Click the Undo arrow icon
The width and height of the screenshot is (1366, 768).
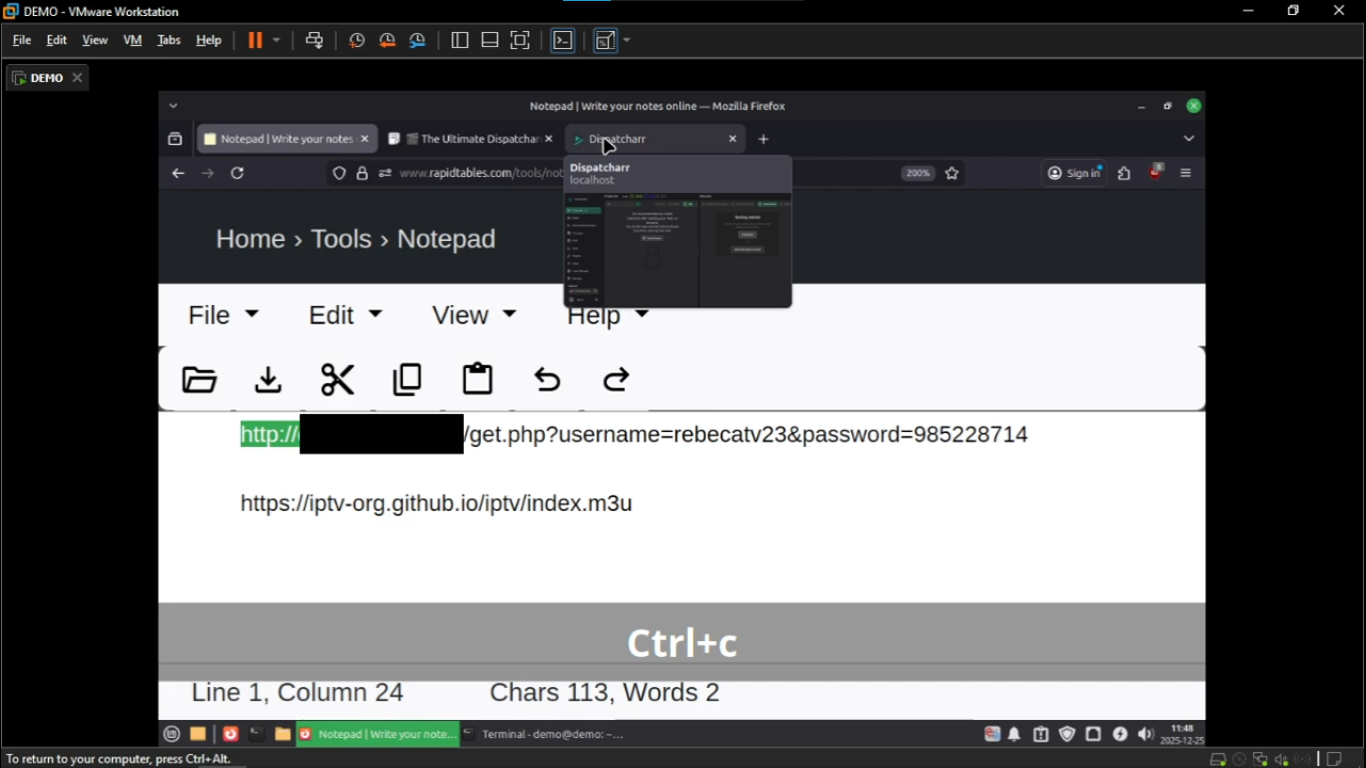547,380
